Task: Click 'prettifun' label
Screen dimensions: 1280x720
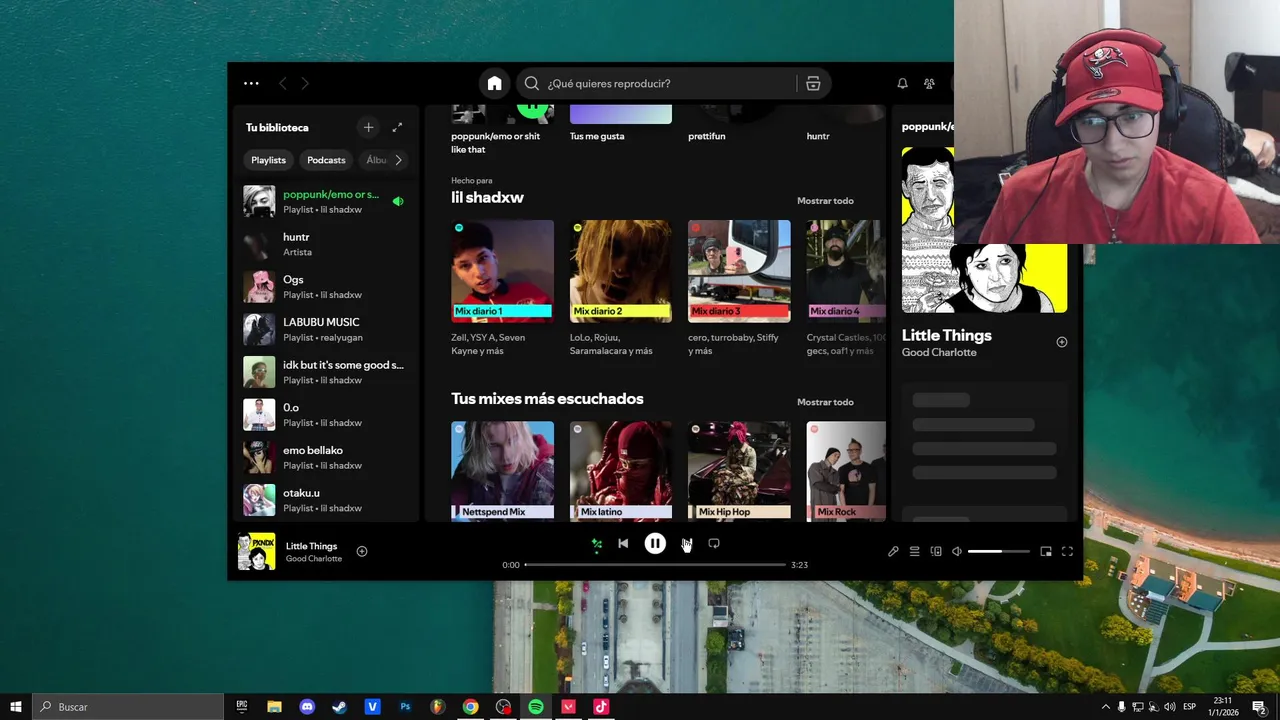Action: (x=706, y=136)
